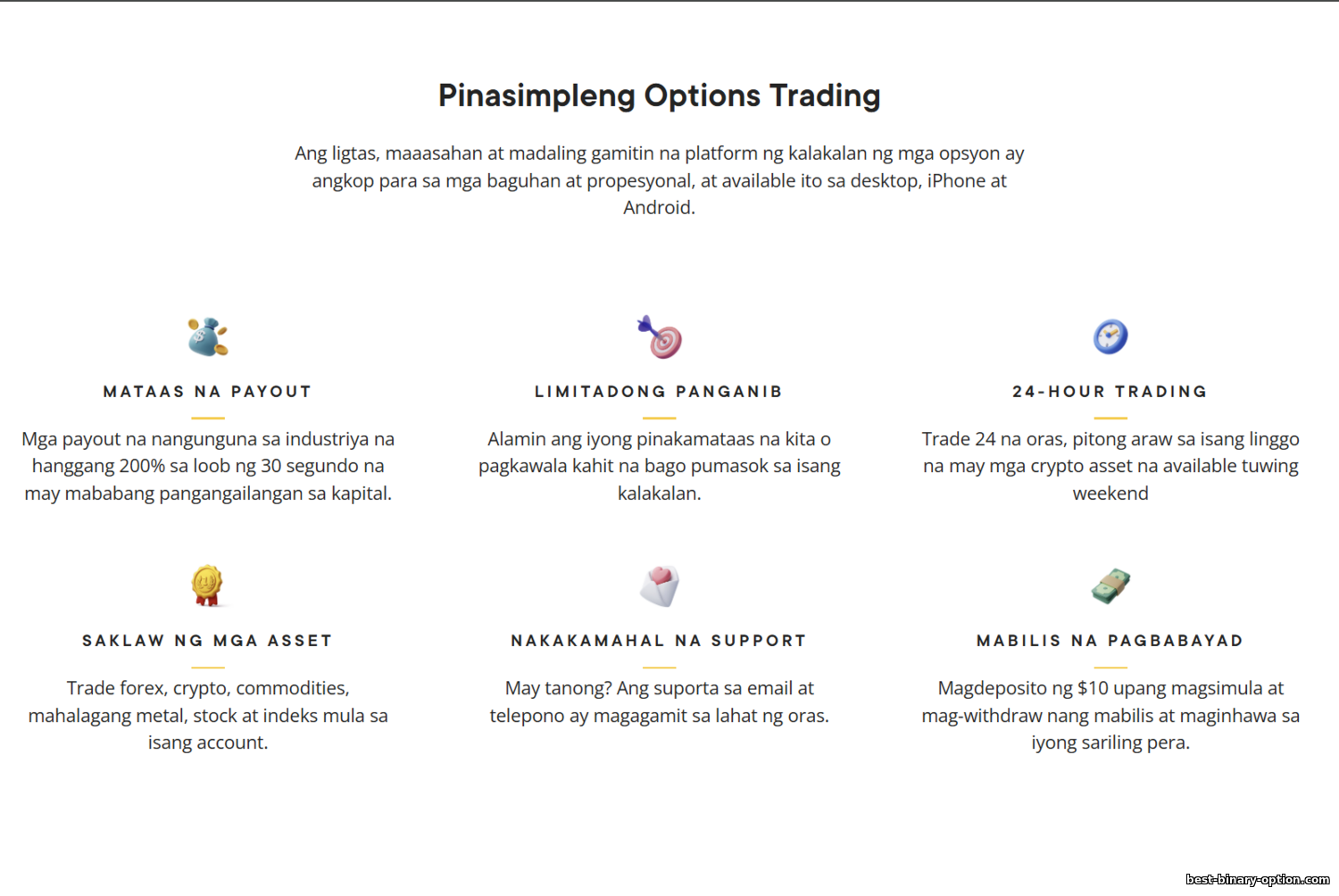Click the blue clock icon
The image size is (1339, 896).
pos(1110,336)
